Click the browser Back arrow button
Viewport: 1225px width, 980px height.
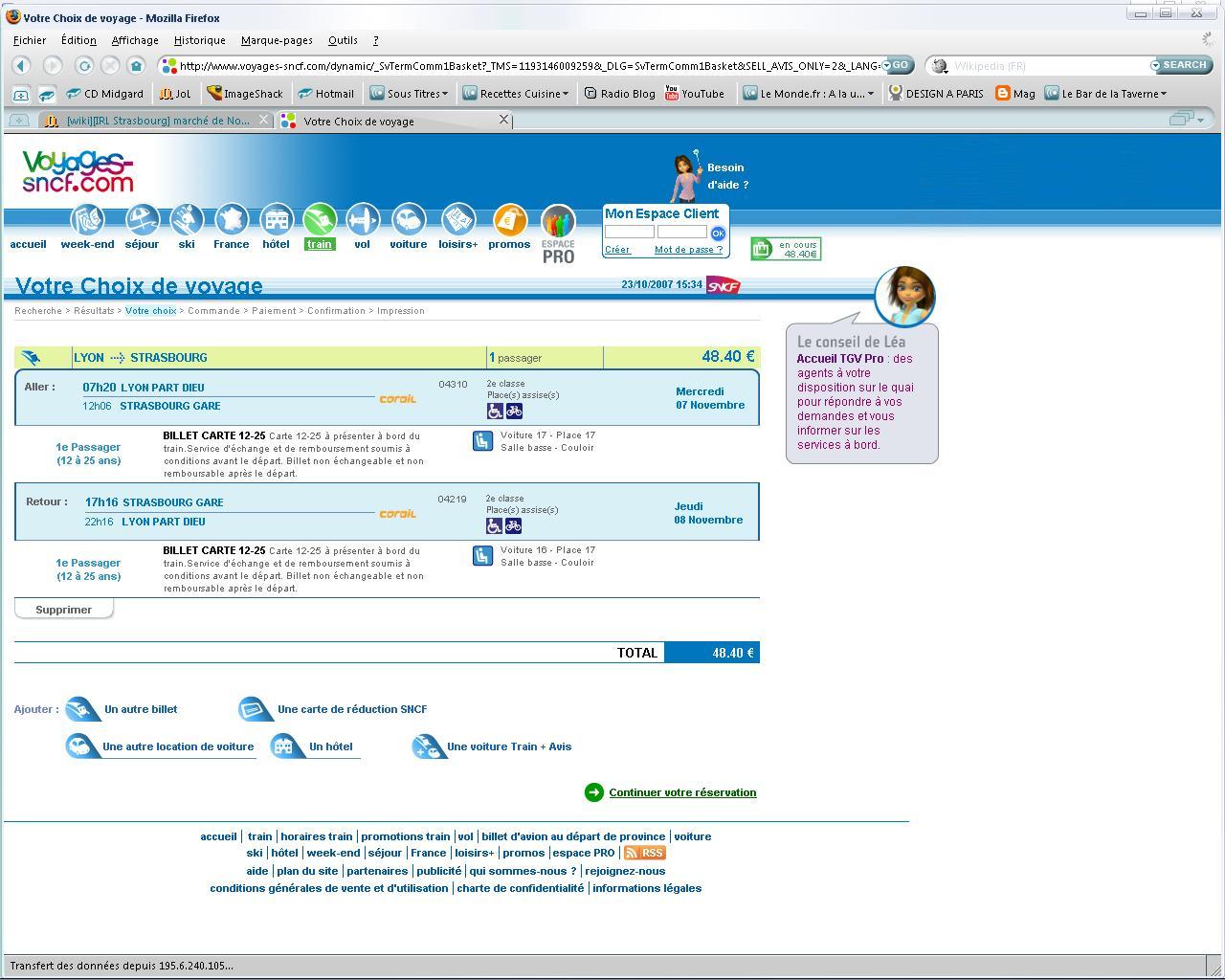point(21,66)
